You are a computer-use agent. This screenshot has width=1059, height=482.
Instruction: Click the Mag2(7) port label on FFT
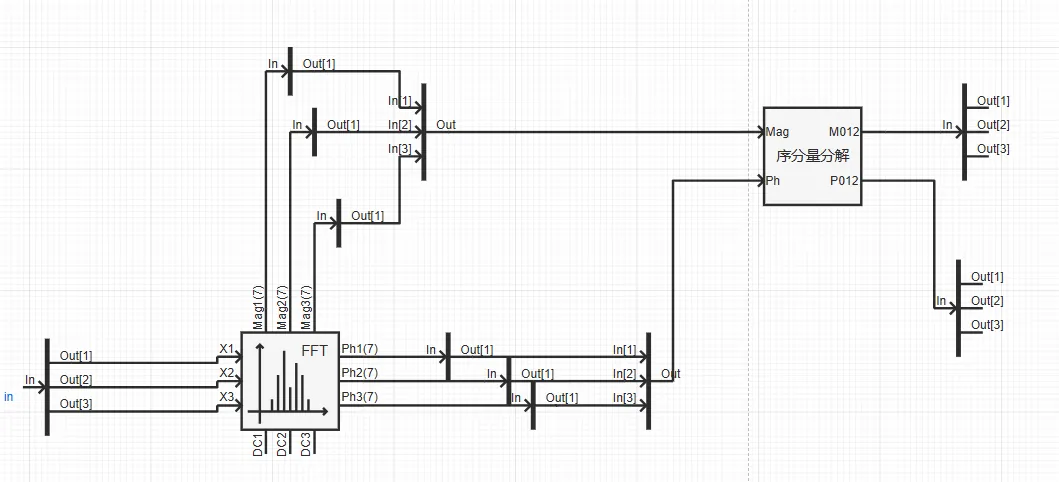coord(283,306)
